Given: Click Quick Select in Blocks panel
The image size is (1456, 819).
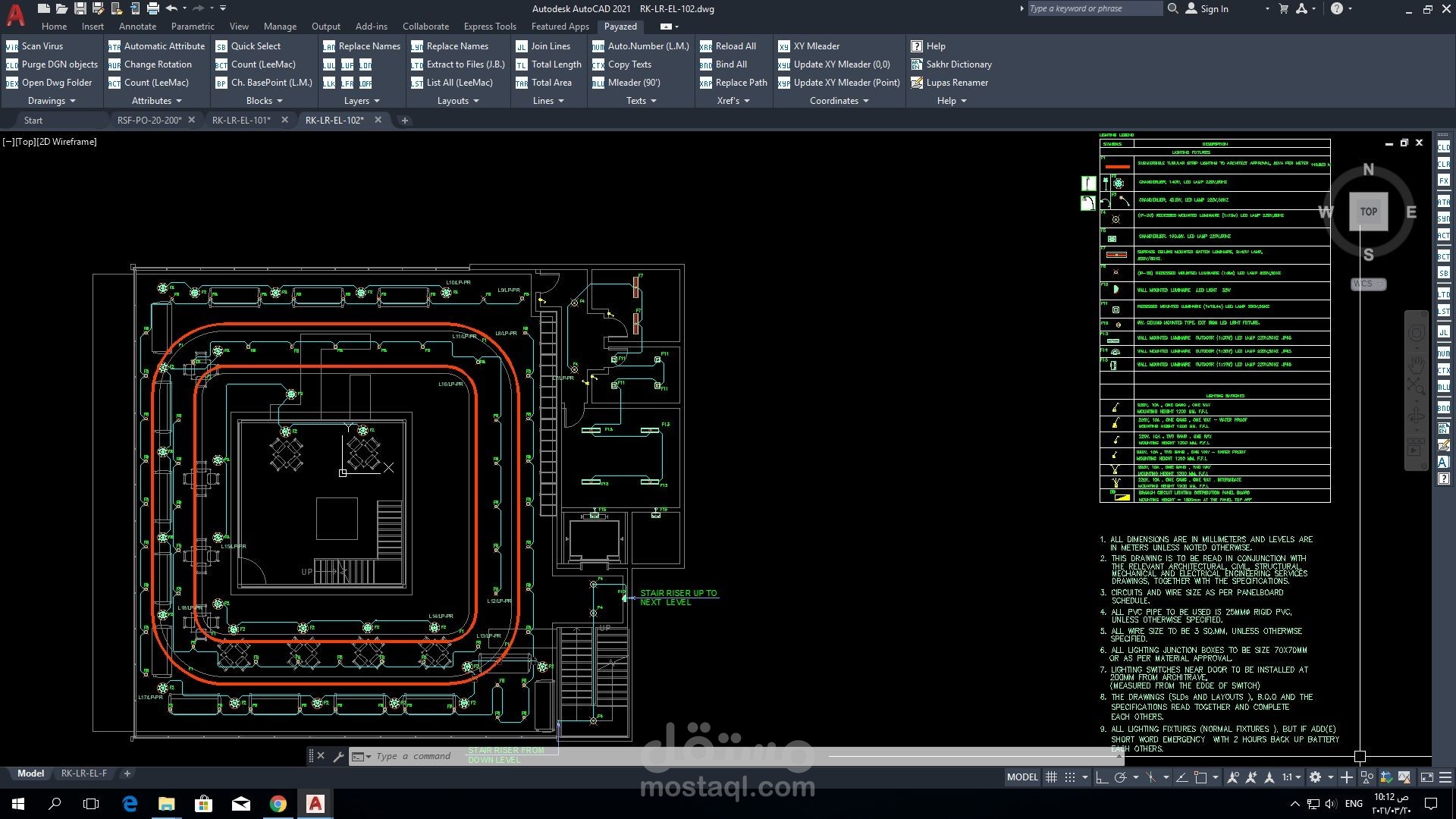Looking at the screenshot, I should [x=248, y=46].
